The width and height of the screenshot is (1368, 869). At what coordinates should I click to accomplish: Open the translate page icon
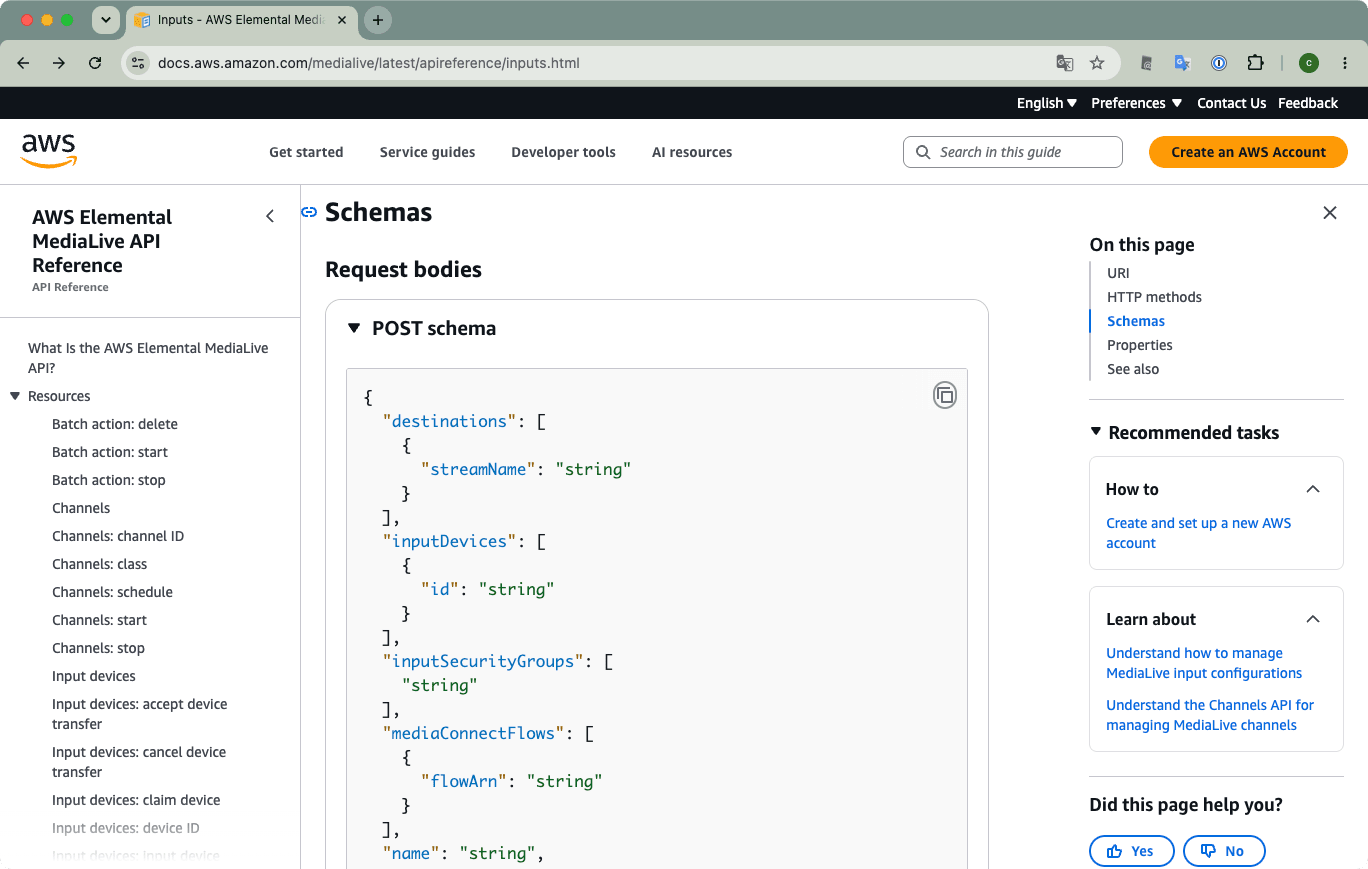(1065, 63)
